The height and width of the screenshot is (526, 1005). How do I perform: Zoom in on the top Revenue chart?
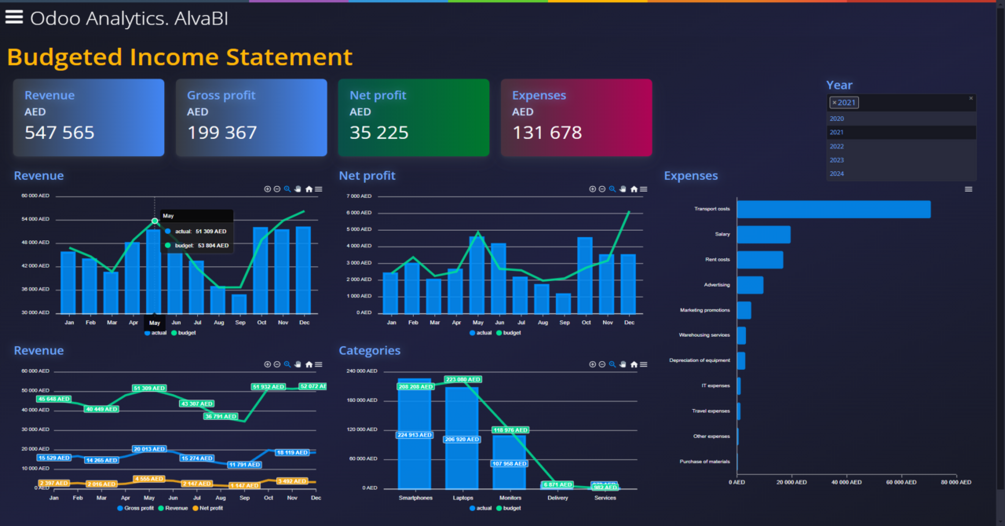[267, 189]
